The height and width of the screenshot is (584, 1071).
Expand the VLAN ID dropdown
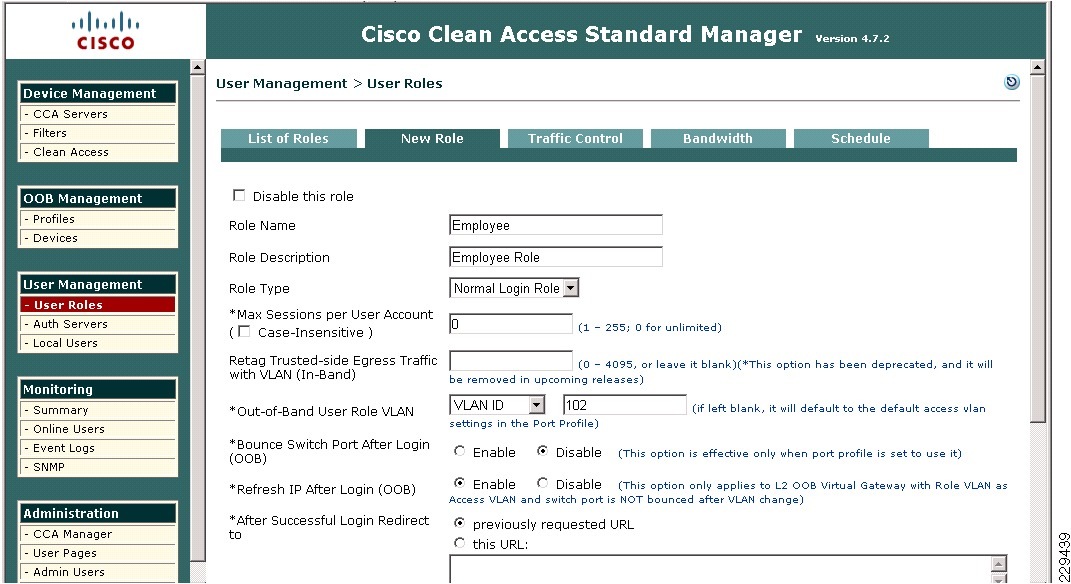pyautogui.click(x=536, y=405)
